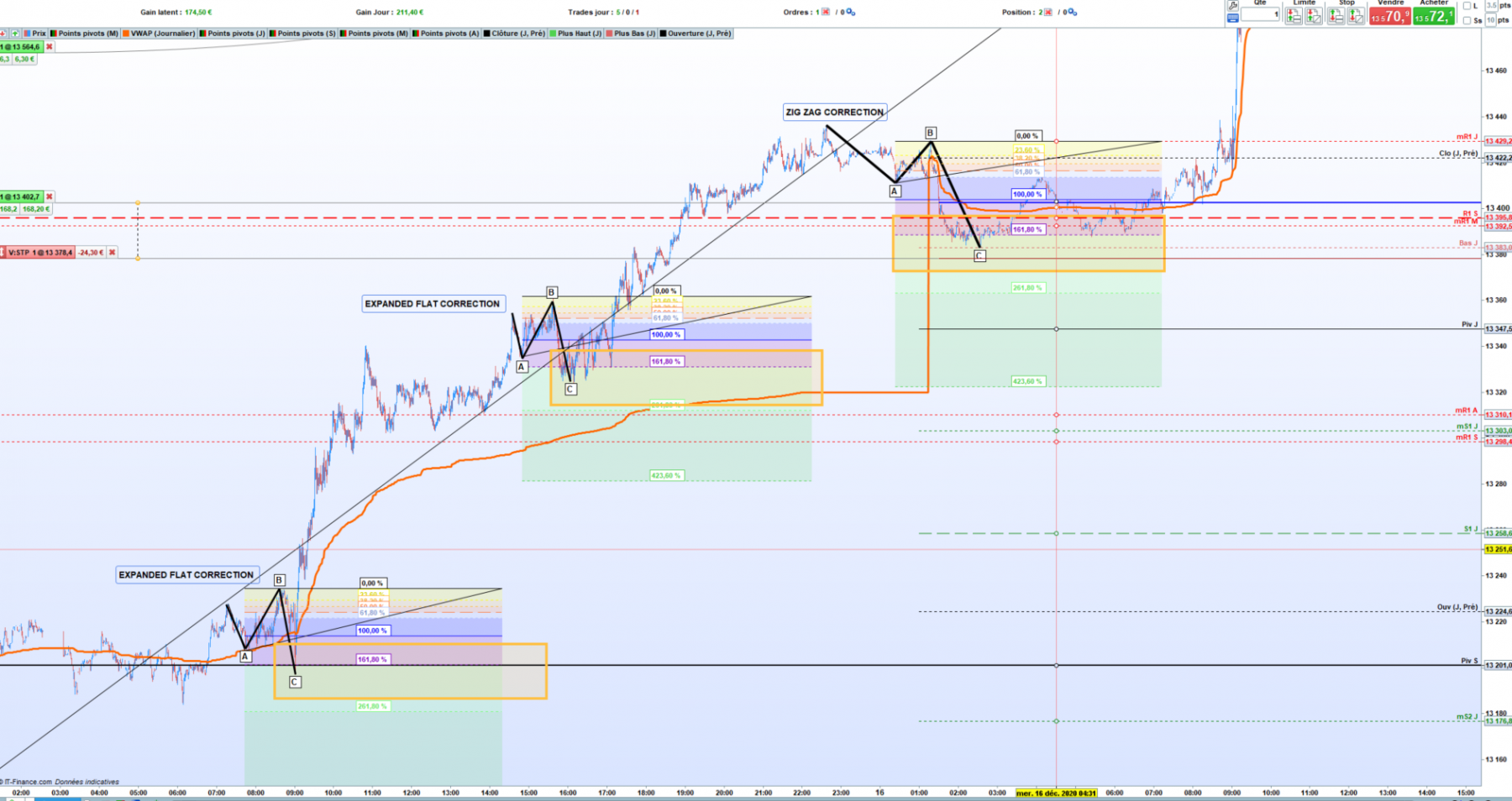Select Points pivots (J) legend item
1512x801 pixels.
pos(233,34)
